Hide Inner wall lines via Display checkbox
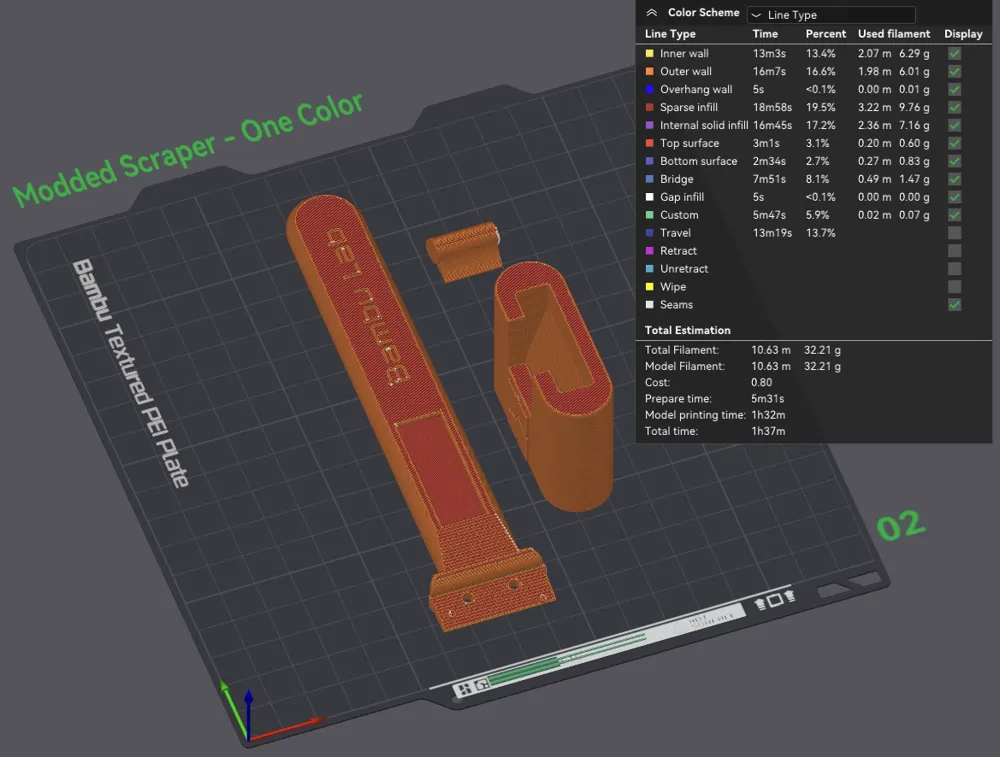The height and width of the screenshot is (757, 1000). [x=954, y=53]
